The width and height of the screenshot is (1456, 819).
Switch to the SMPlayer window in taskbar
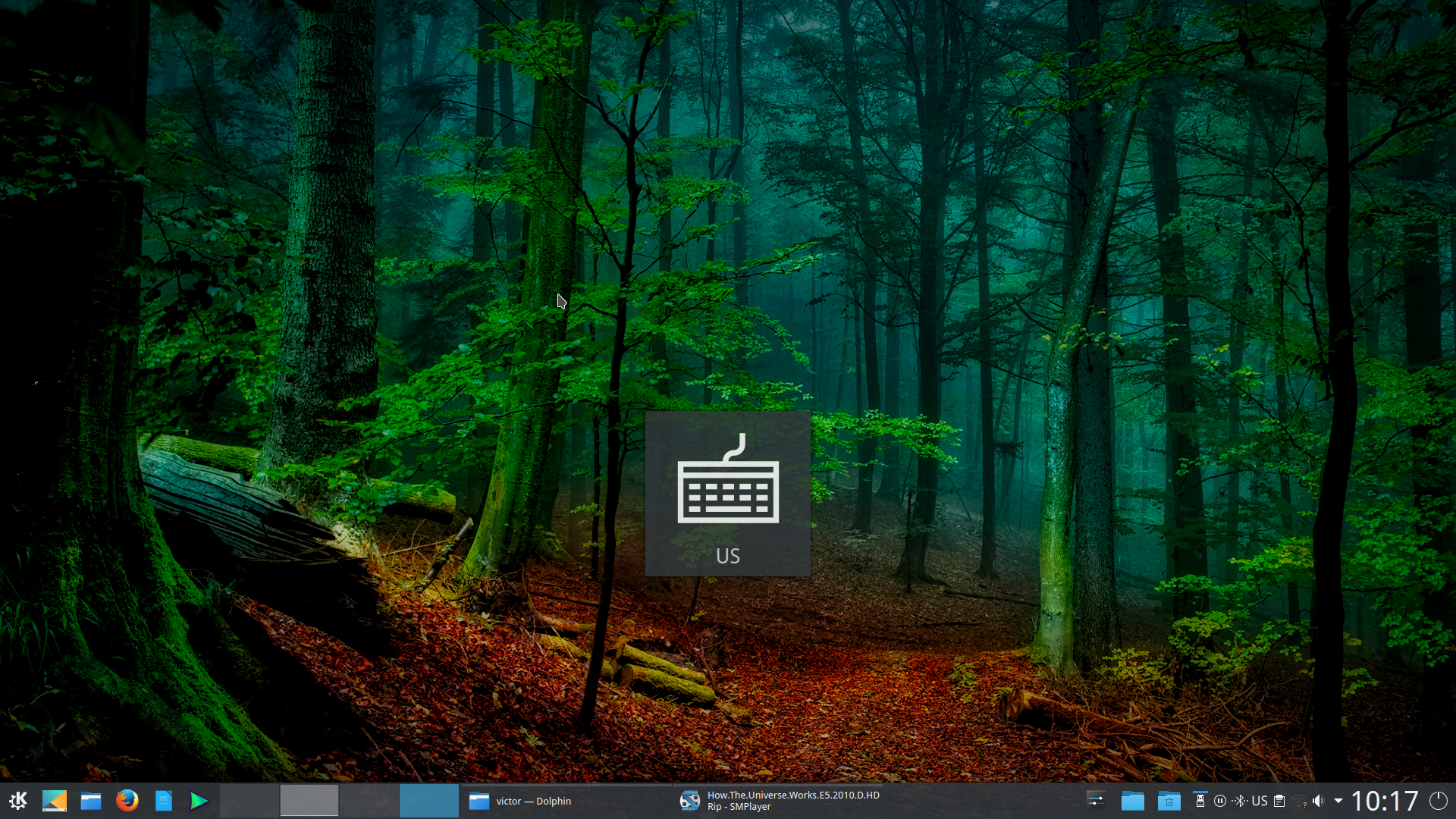click(781, 801)
